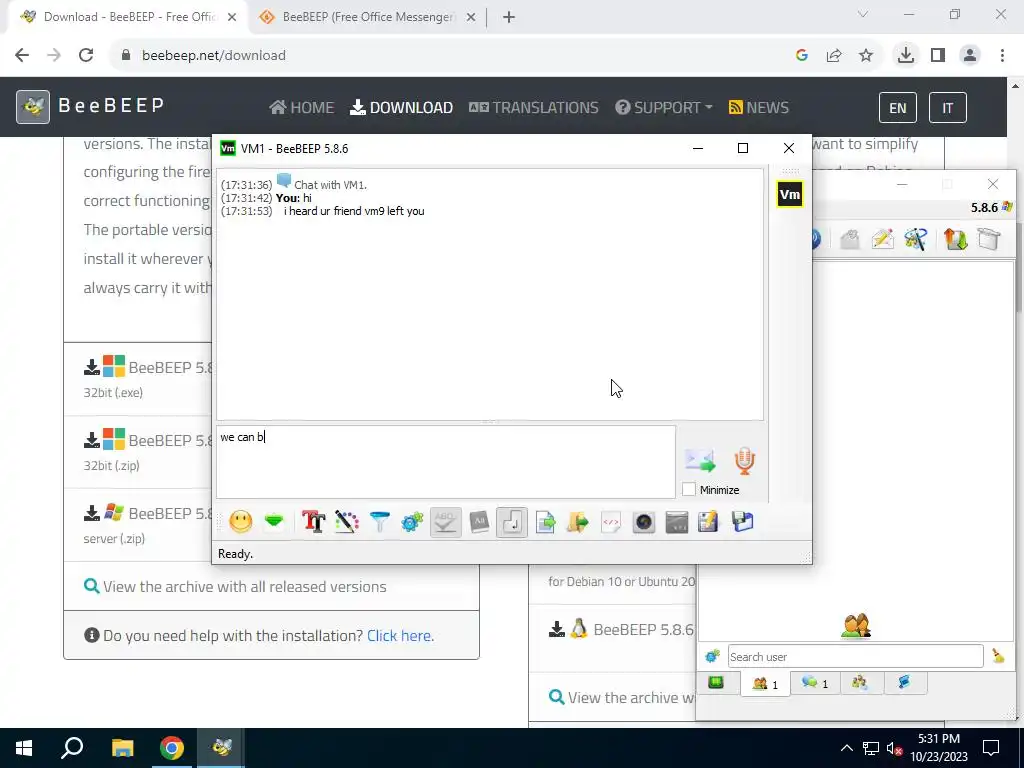Toggle word completion dictionary book icon
This screenshot has width=1024, height=768.
pos(479,522)
